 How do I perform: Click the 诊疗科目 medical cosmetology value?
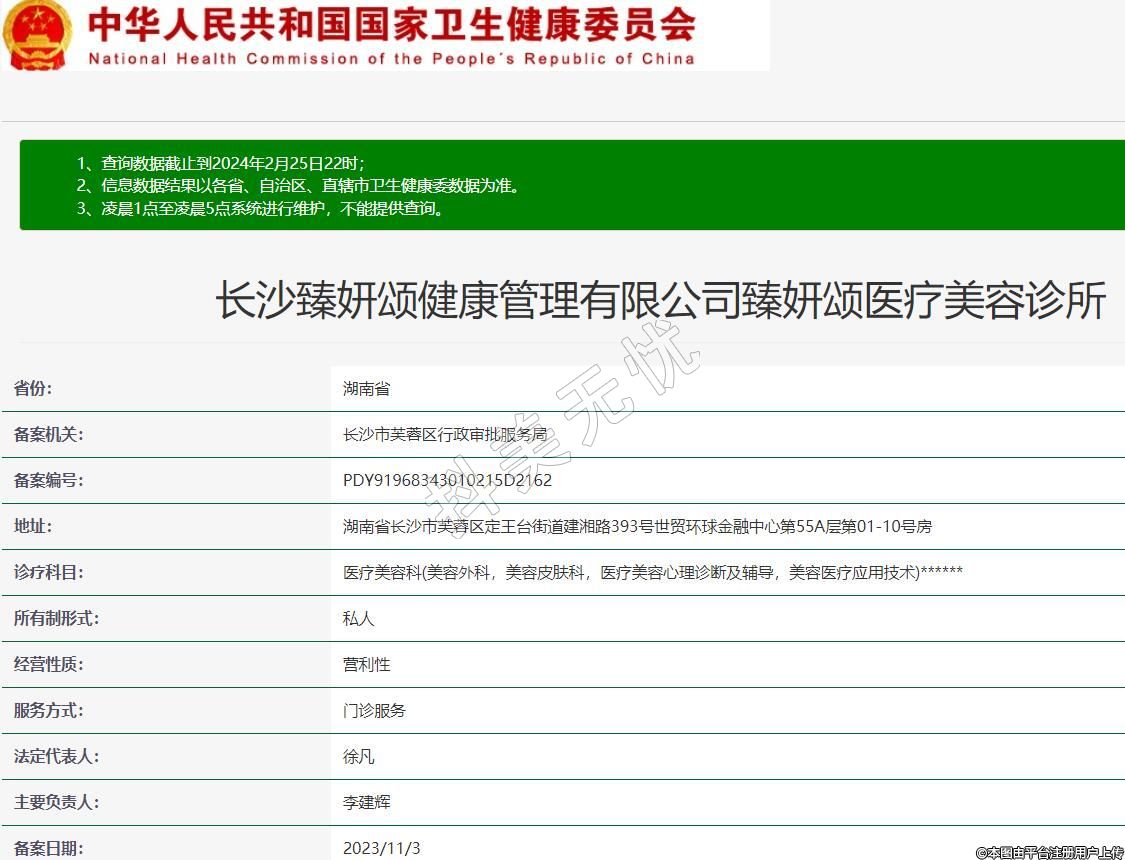652,573
